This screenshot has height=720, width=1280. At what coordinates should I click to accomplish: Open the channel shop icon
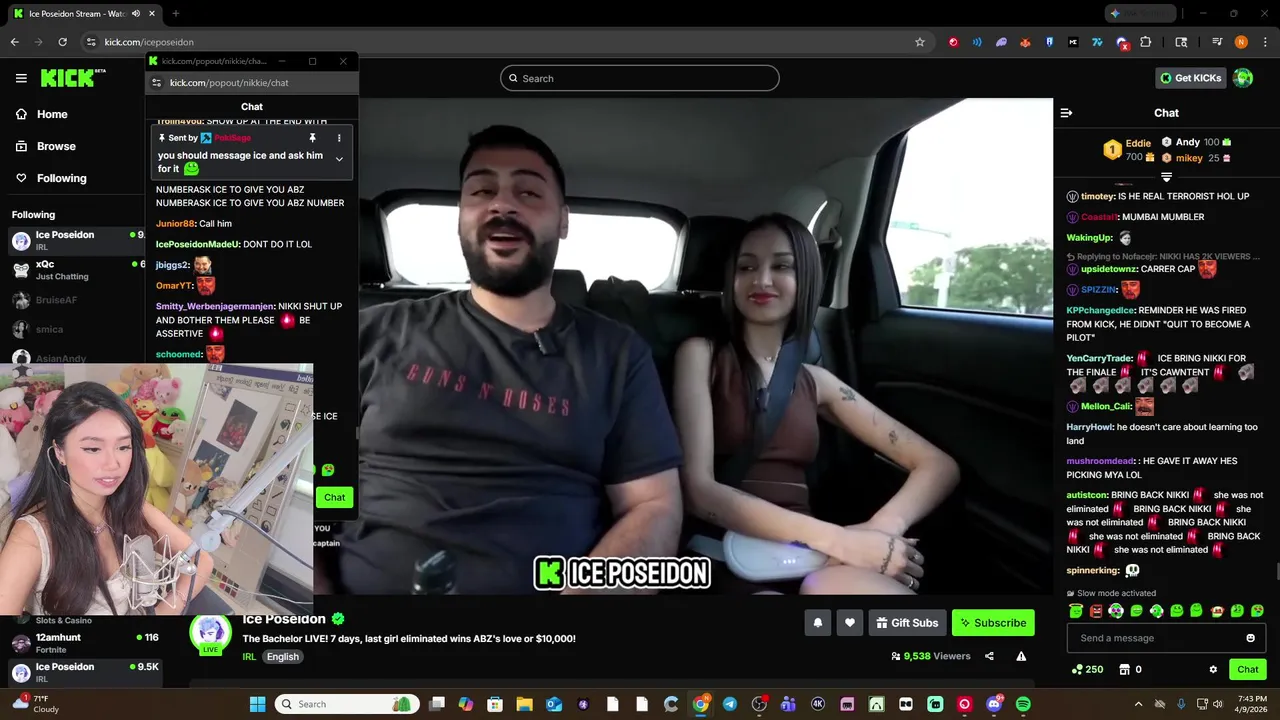pyautogui.click(x=1124, y=669)
